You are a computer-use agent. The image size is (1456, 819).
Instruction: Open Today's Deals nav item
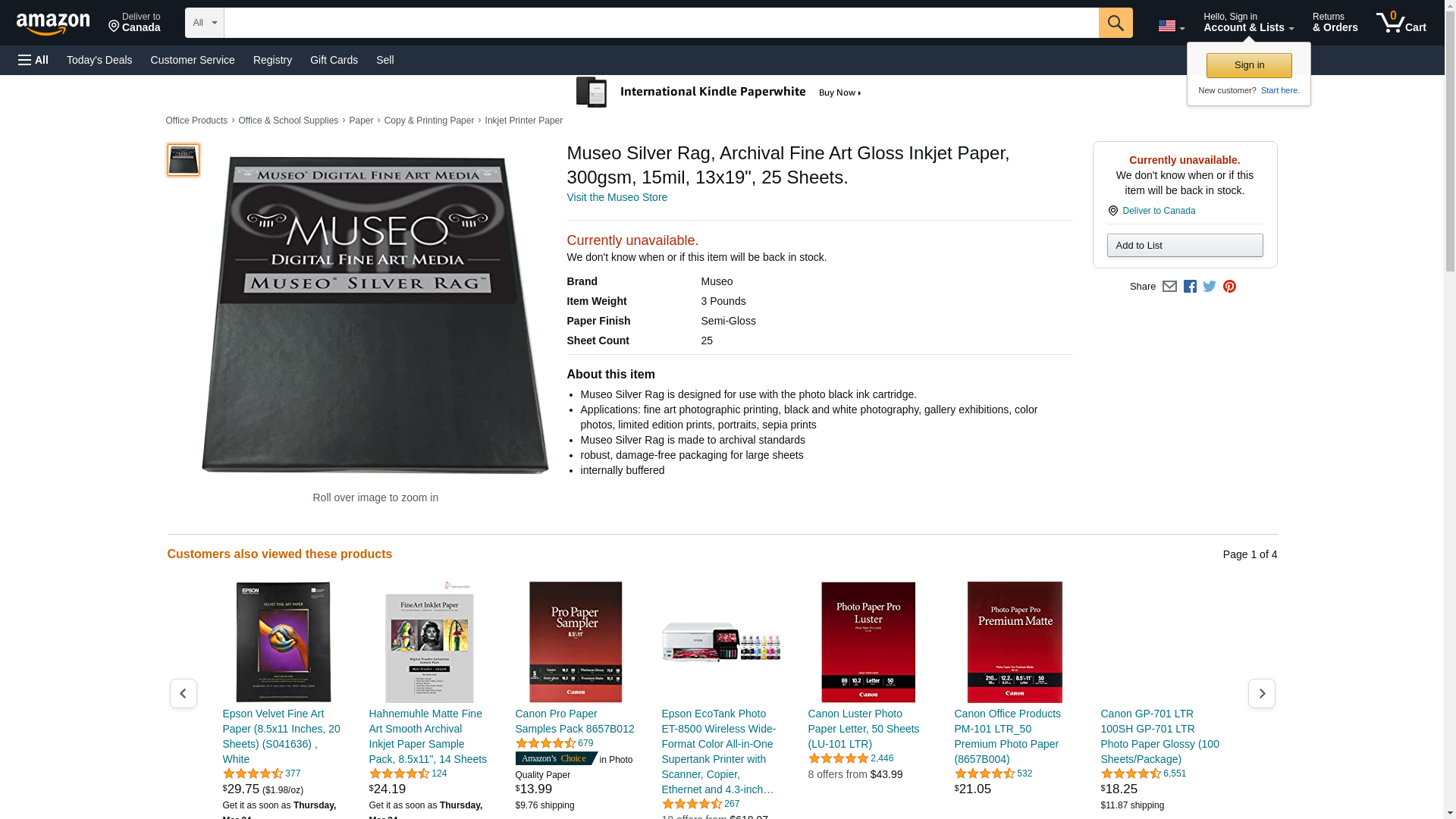pyautogui.click(x=99, y=60)
